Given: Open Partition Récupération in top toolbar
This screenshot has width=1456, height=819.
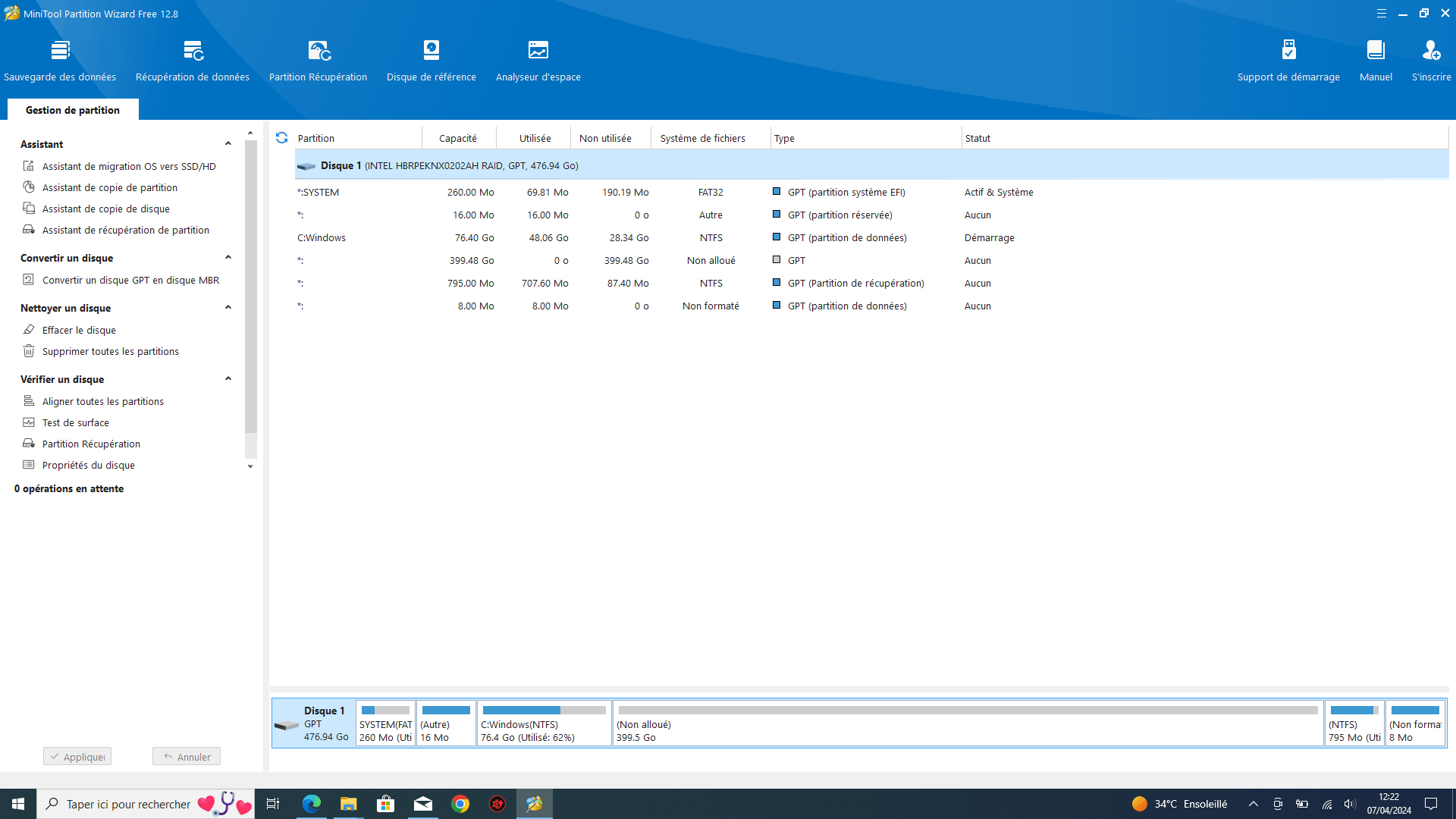Looking at the screenshot, I should pyautogui.click(x=318, y=61).
